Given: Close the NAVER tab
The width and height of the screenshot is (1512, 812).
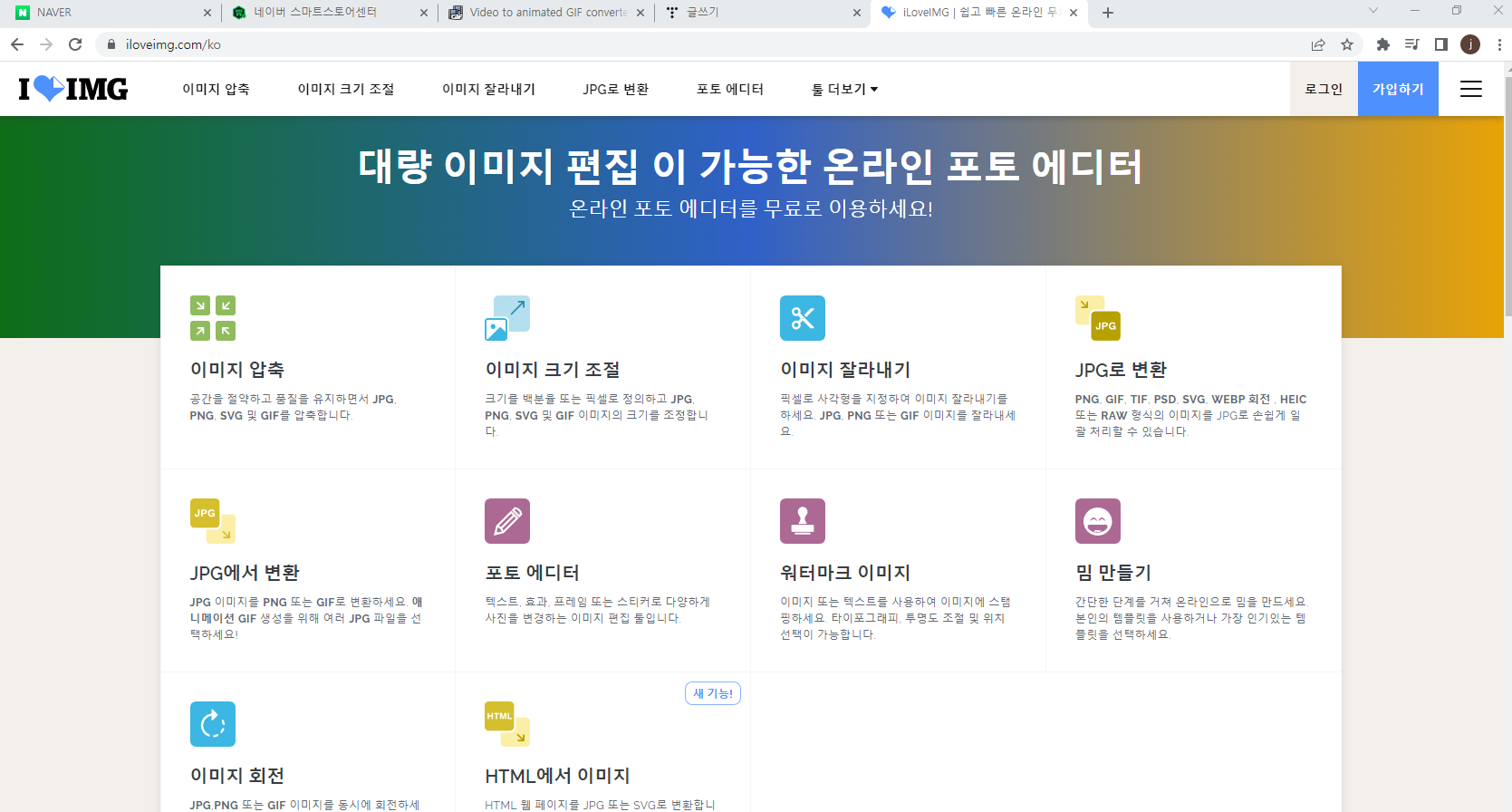Looking at the screenshot, I should (x=207, y=13).
